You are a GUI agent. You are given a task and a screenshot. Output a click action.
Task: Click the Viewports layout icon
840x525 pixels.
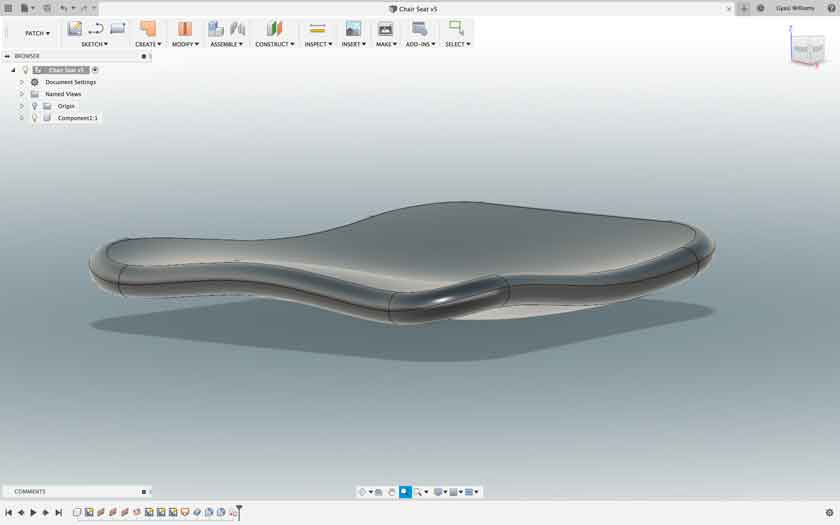pyautogui.click(x=469, y=492)
